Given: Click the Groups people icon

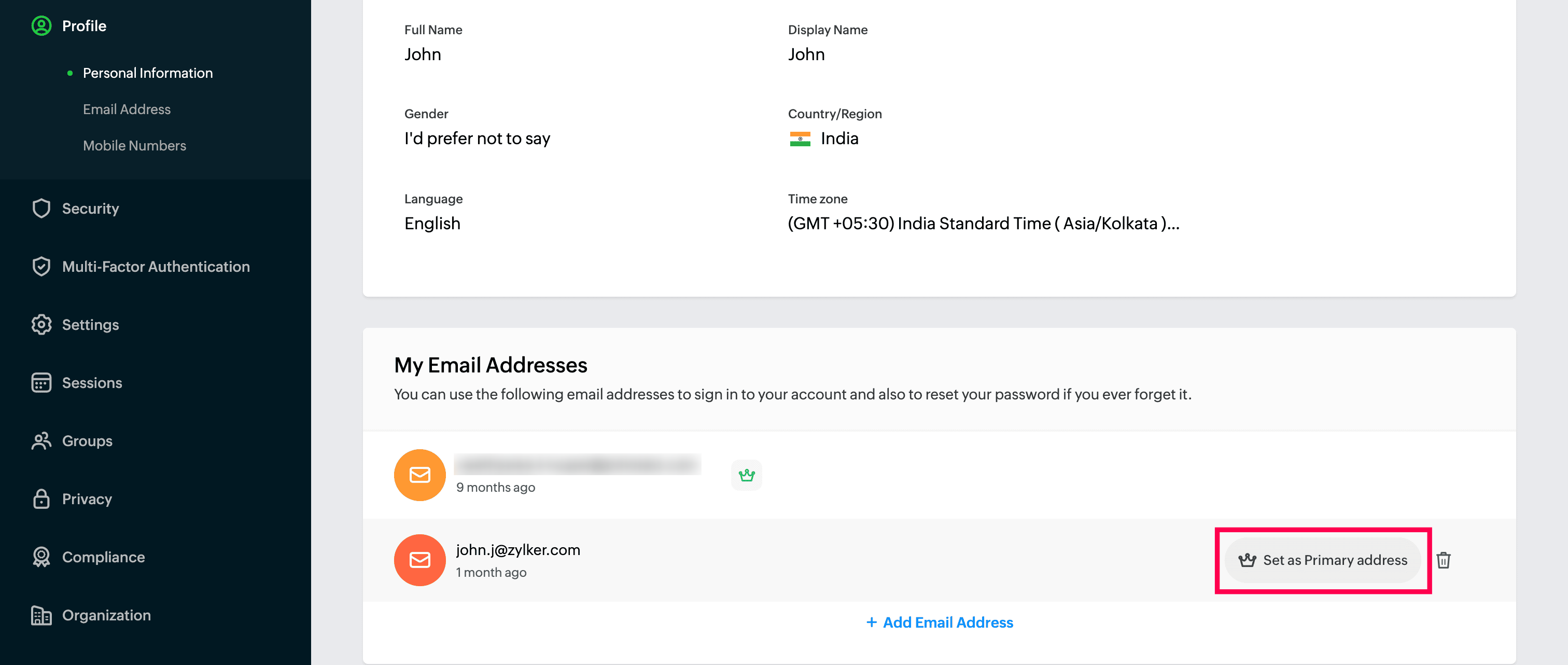Looking at the screenshot, I should (x=41, y=441).
